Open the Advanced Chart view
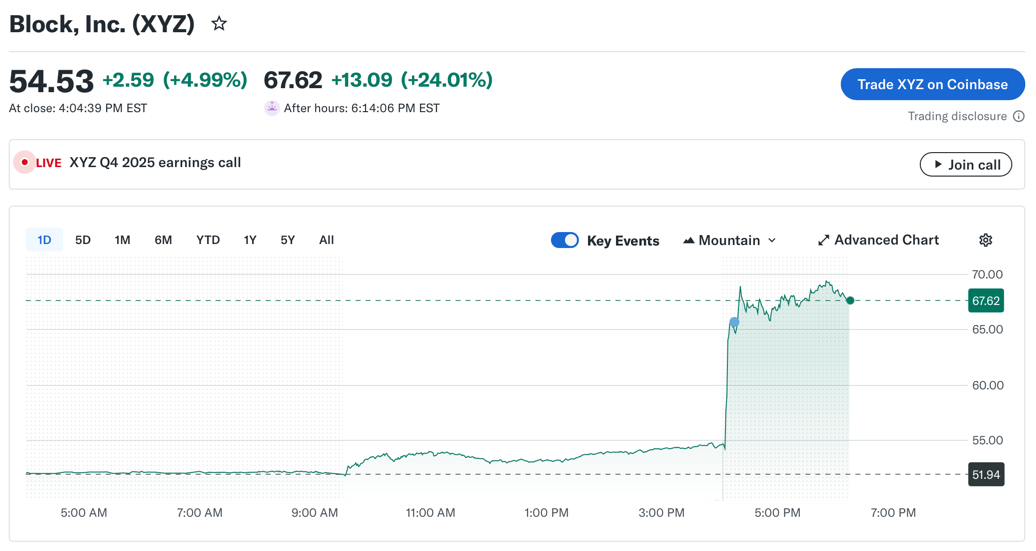 coord(878,240)
